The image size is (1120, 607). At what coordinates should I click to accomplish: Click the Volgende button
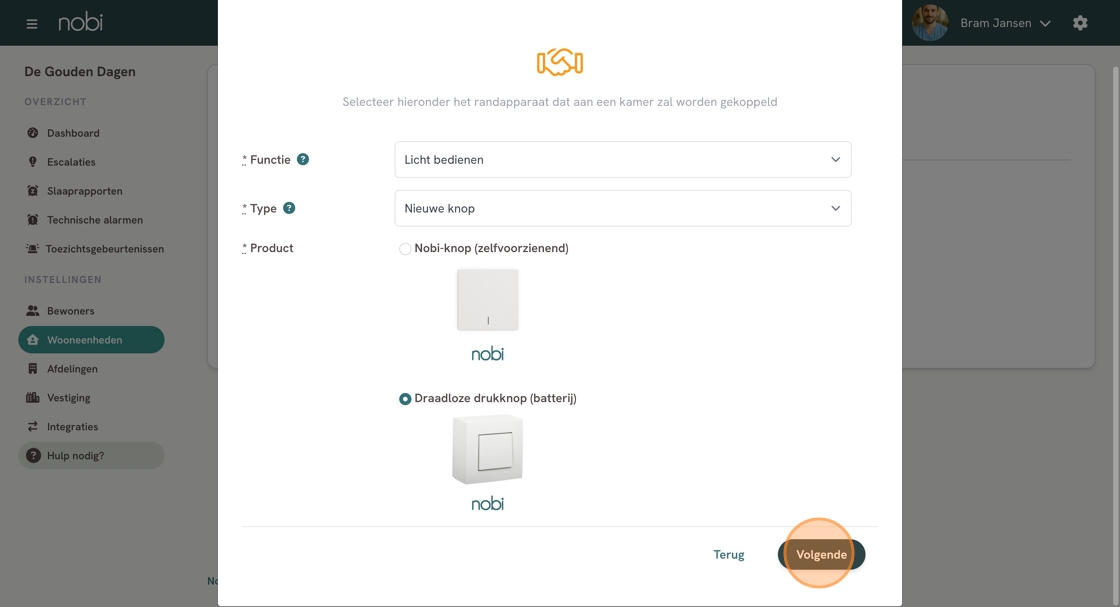(x=821, y=554)
